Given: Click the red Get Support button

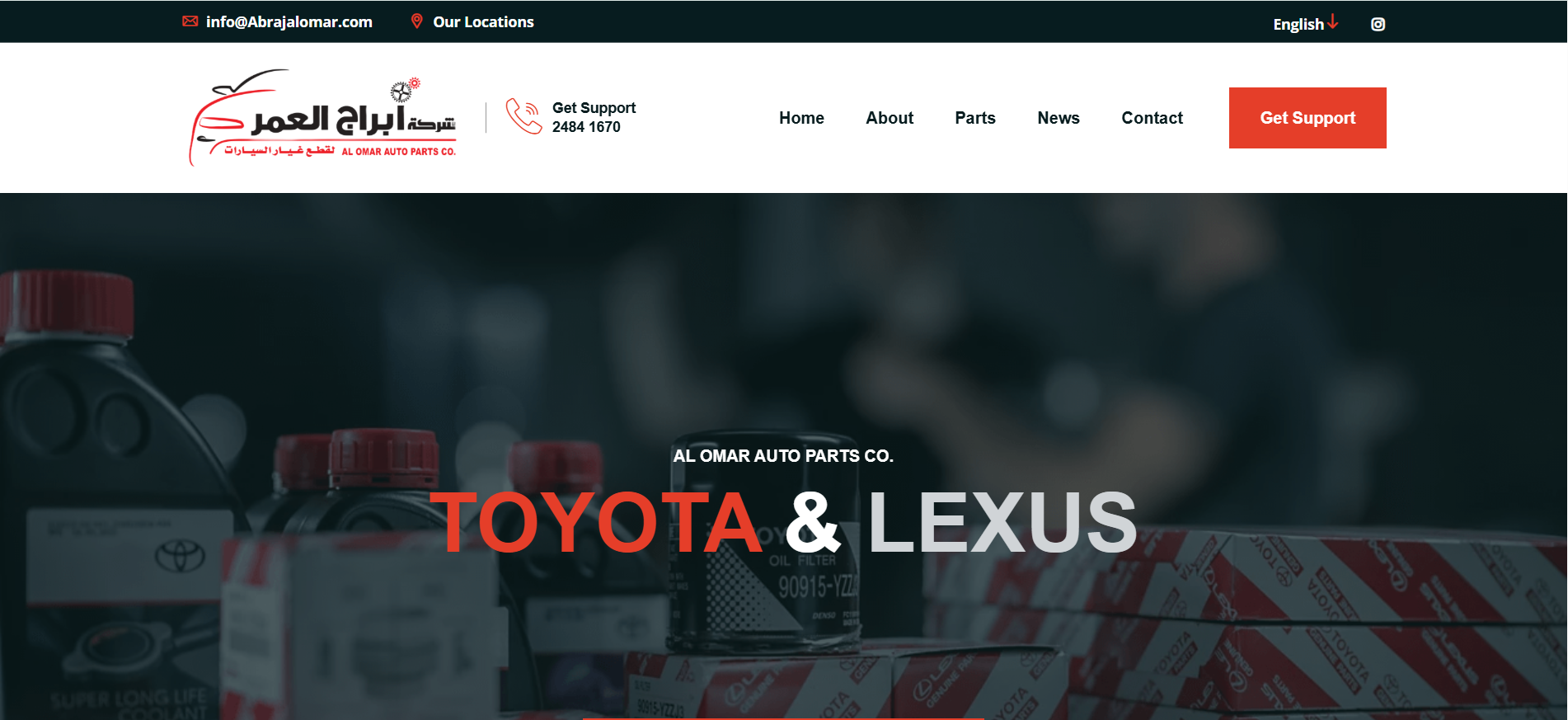Looking at the screenshot, I should (1307, 118).
